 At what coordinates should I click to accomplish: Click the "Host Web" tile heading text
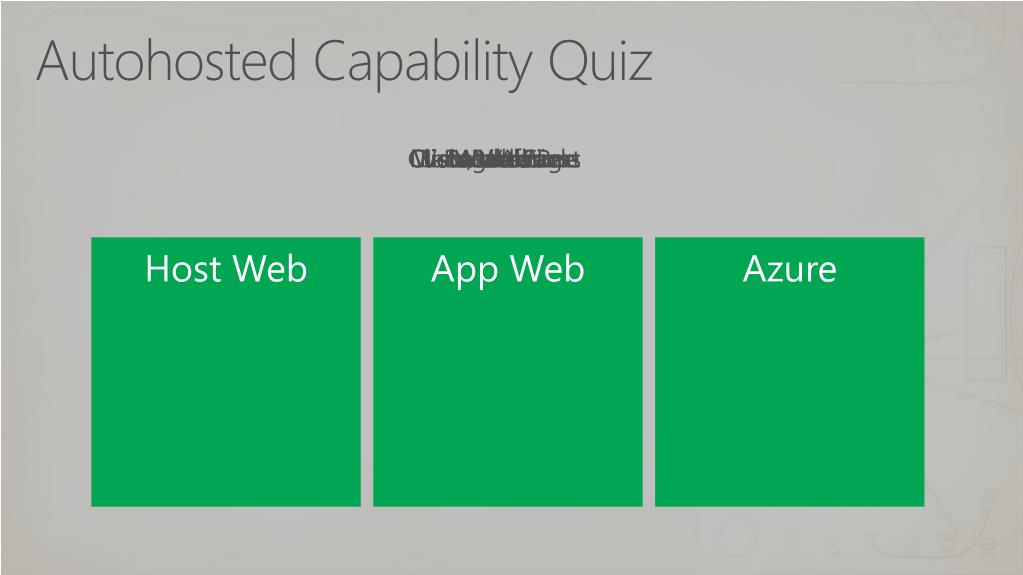[x=226, y=269]
